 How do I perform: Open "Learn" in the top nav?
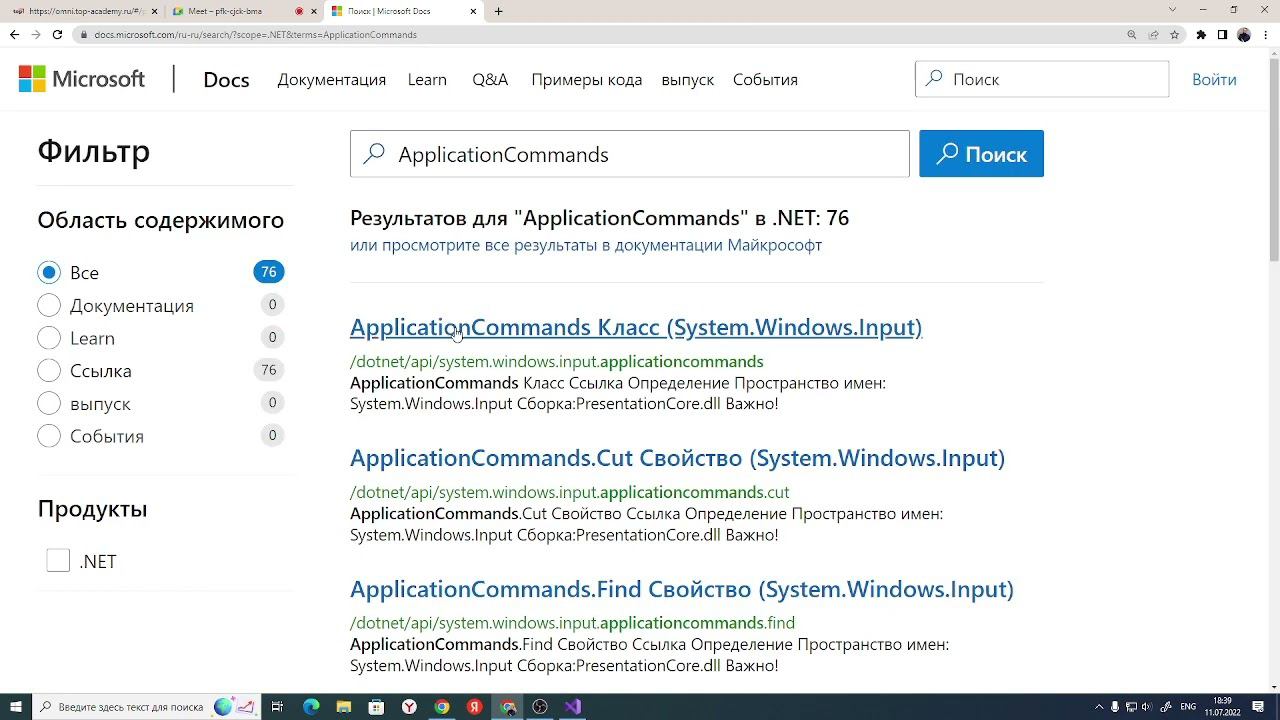click(x=427, y=80)
